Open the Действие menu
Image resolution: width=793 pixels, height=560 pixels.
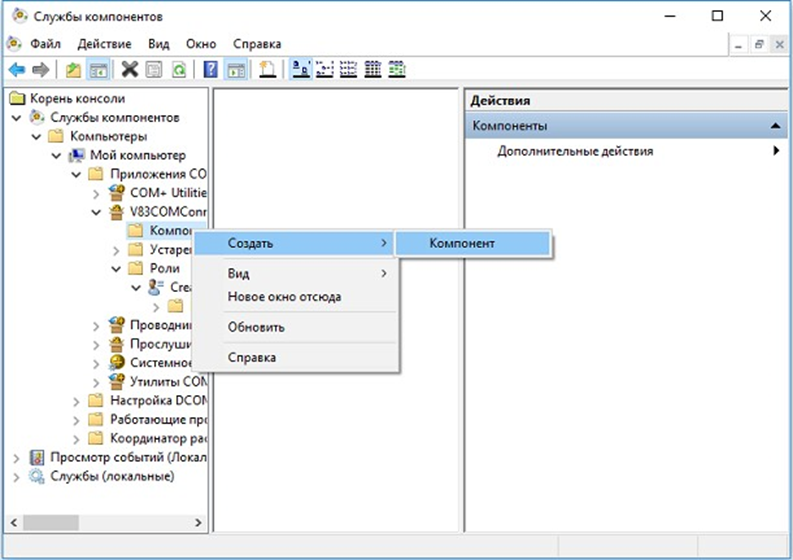tap(104, 44)
